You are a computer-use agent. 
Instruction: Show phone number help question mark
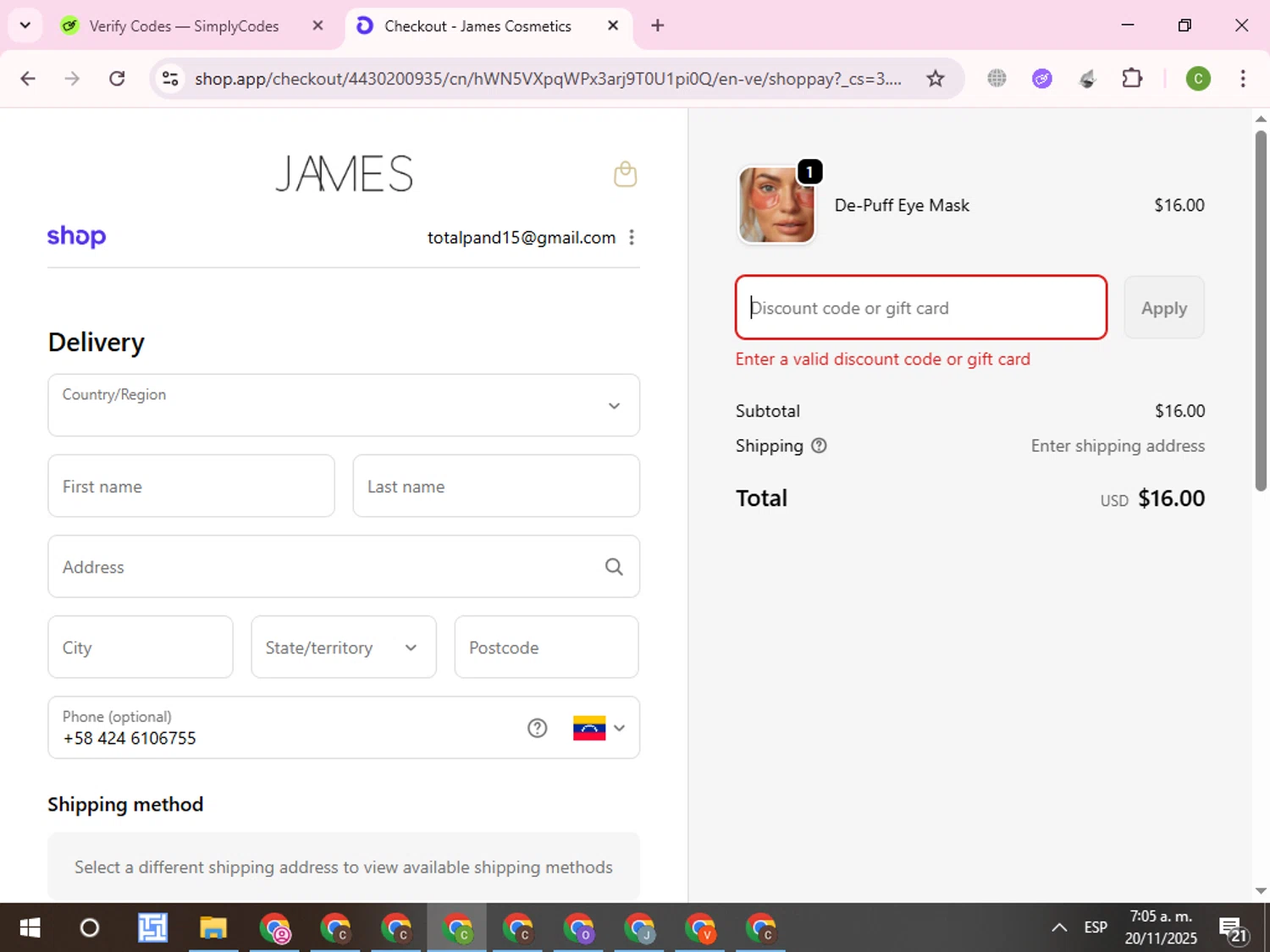pyautogui.click(x=537, y=728)
